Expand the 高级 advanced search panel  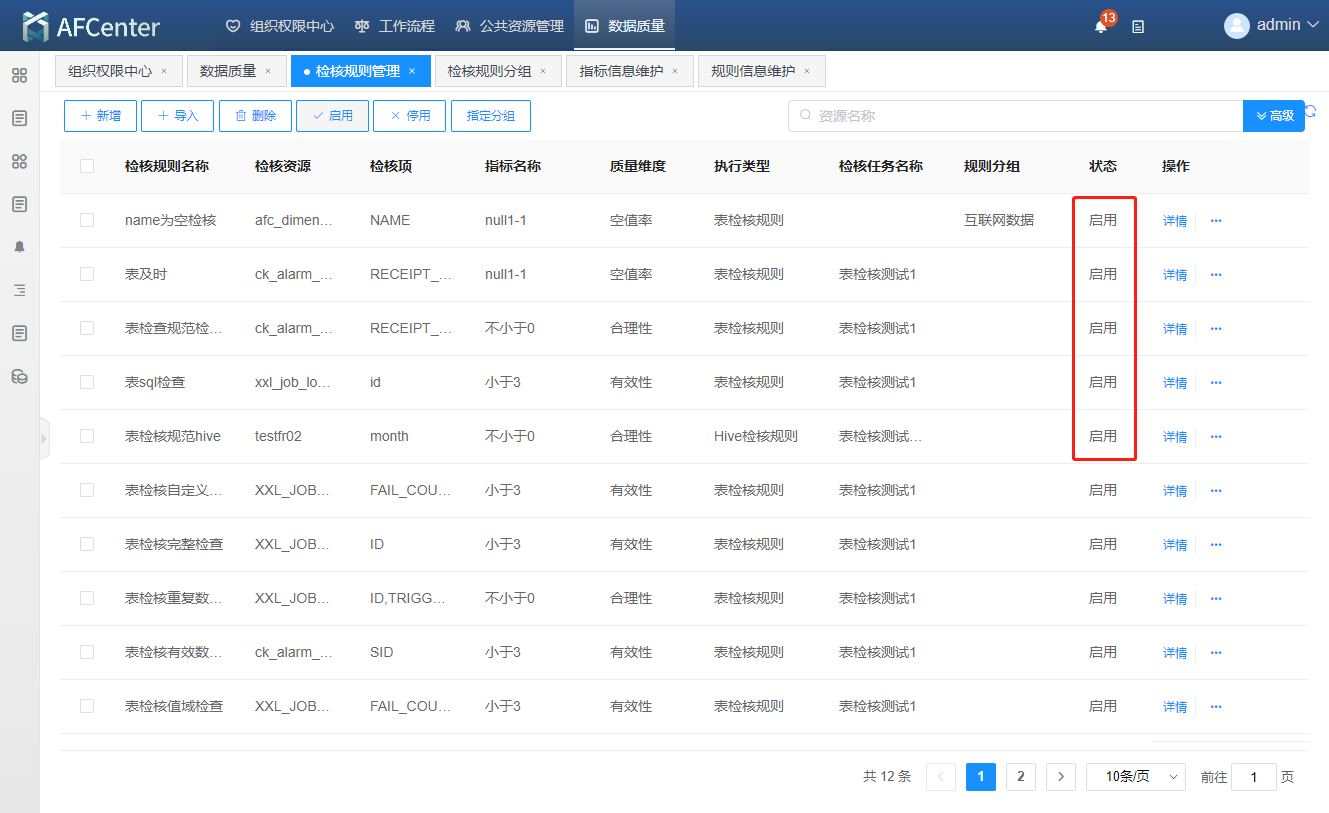[x=1274, y=116]
